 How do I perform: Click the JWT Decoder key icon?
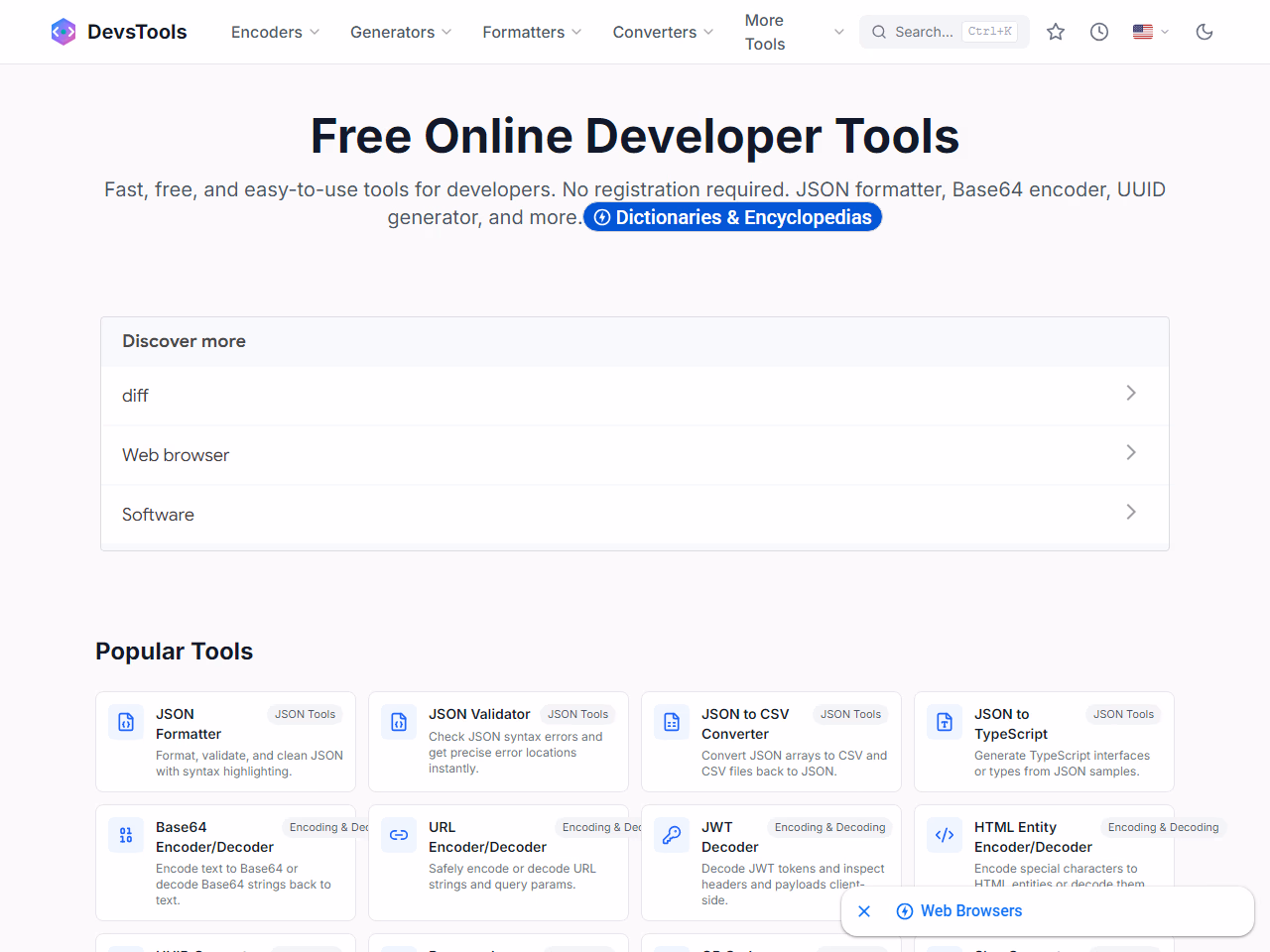tap(672, 835)
